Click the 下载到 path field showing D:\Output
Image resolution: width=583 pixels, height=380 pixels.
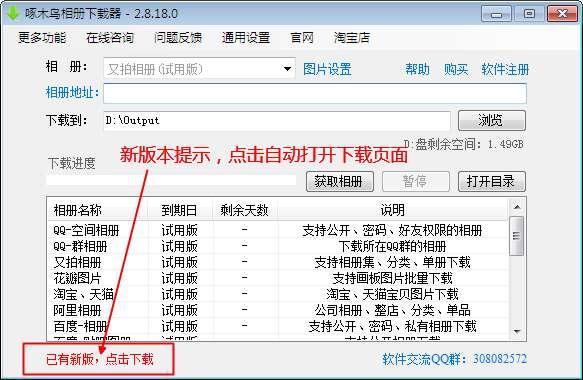click(x=277, y=120)
